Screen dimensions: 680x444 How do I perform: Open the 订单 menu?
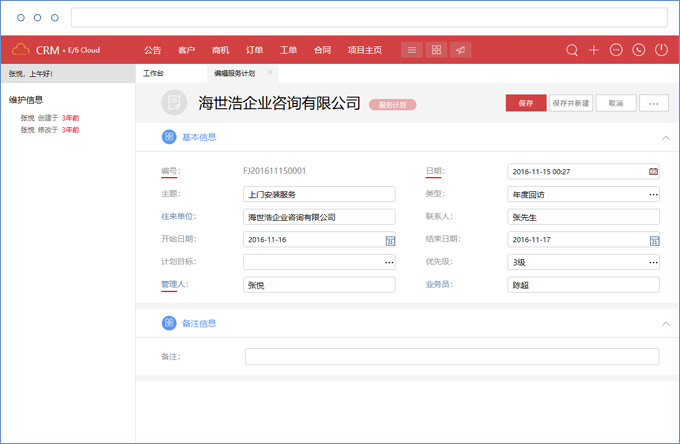coord(254,50)
